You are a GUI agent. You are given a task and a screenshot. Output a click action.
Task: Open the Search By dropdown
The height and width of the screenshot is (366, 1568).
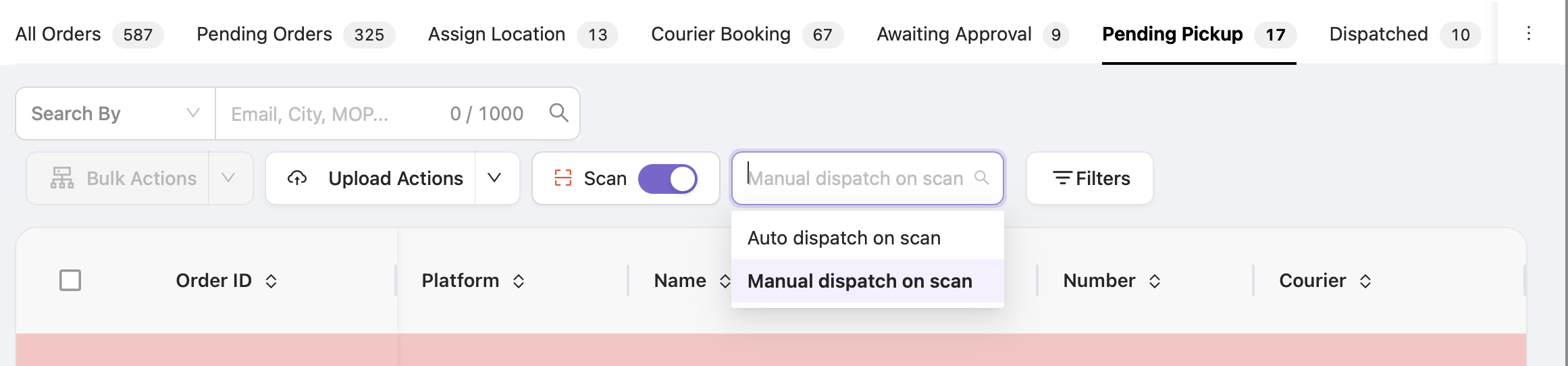(115, 113)
